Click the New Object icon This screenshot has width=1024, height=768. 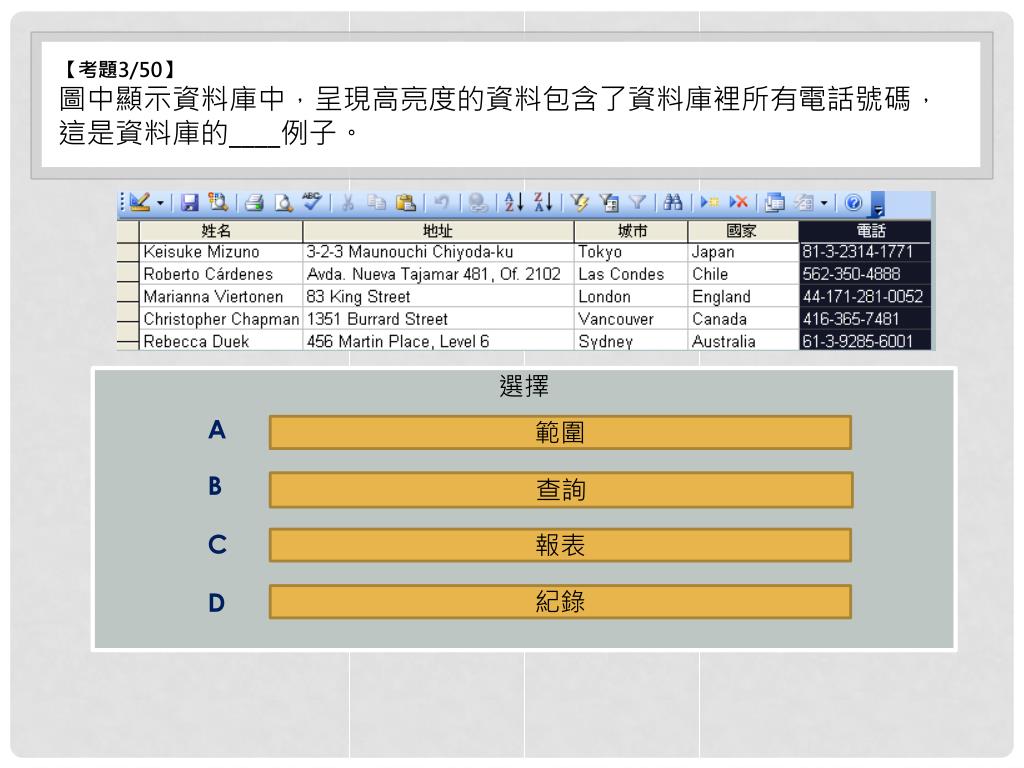804,203
